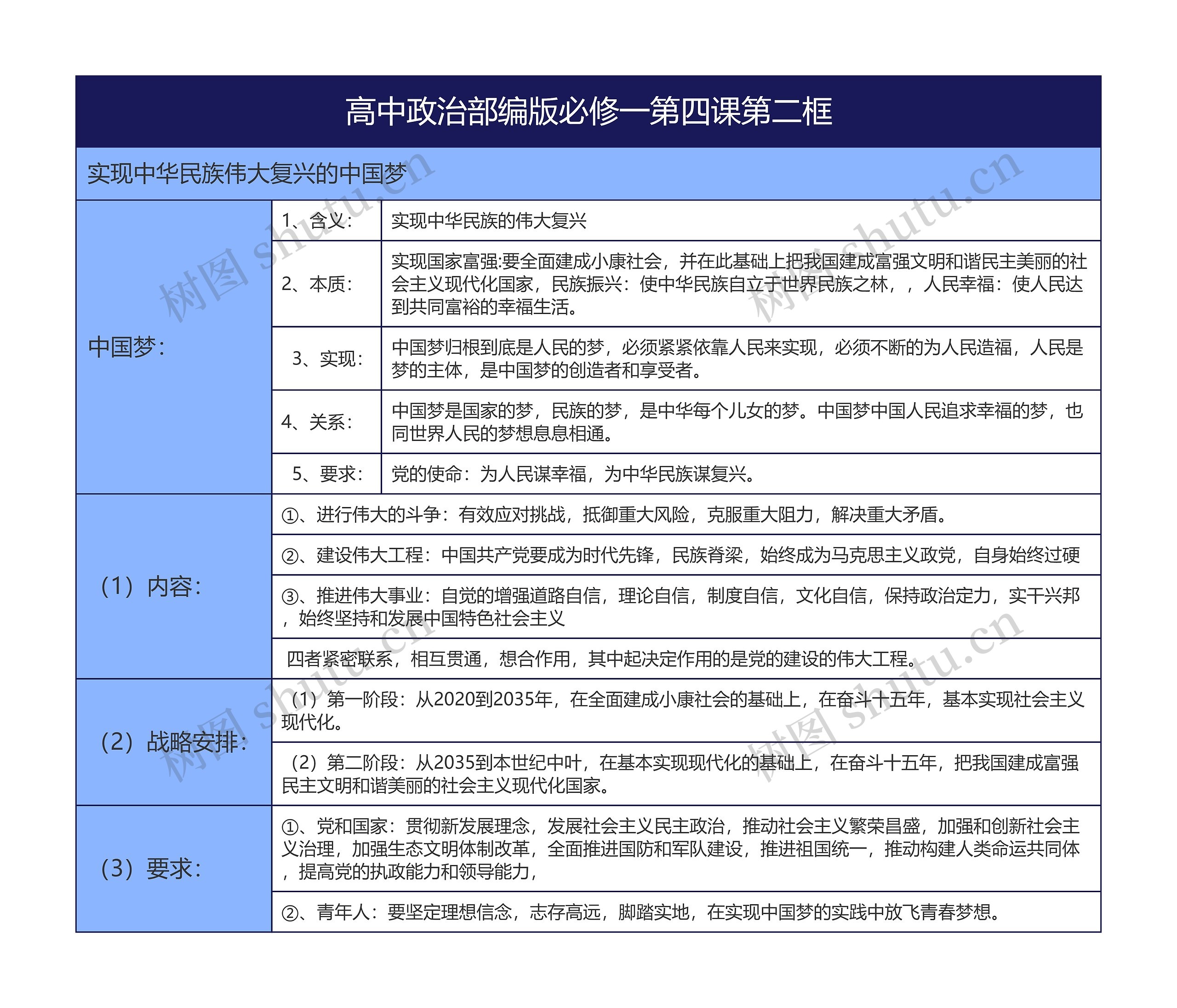Click the row ③、推进伟大事业
The height and width of the screenshot is (1008, 1177).
tap(686, 607)
